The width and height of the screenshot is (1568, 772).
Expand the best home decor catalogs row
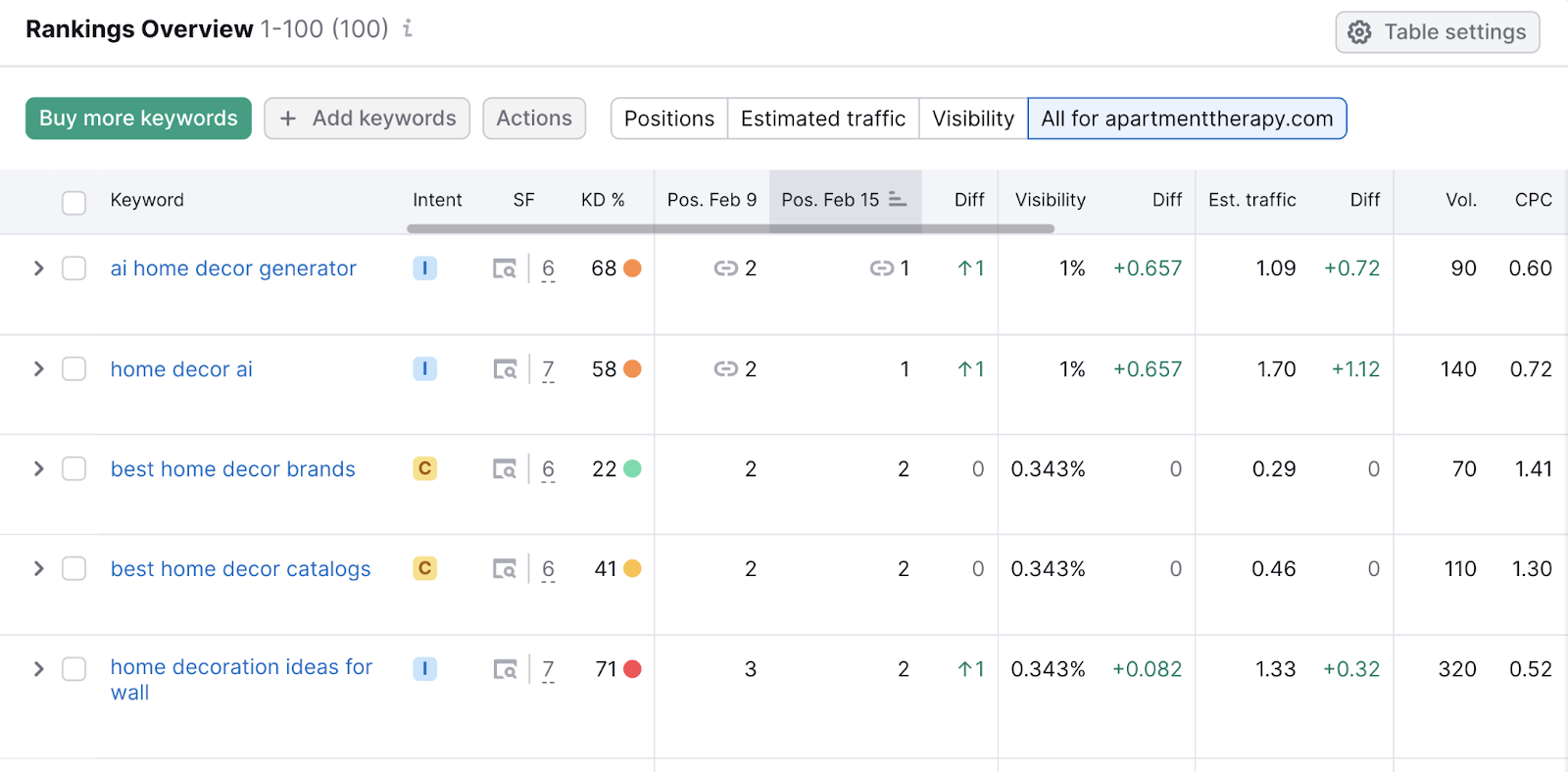click(x=38, y=569)
